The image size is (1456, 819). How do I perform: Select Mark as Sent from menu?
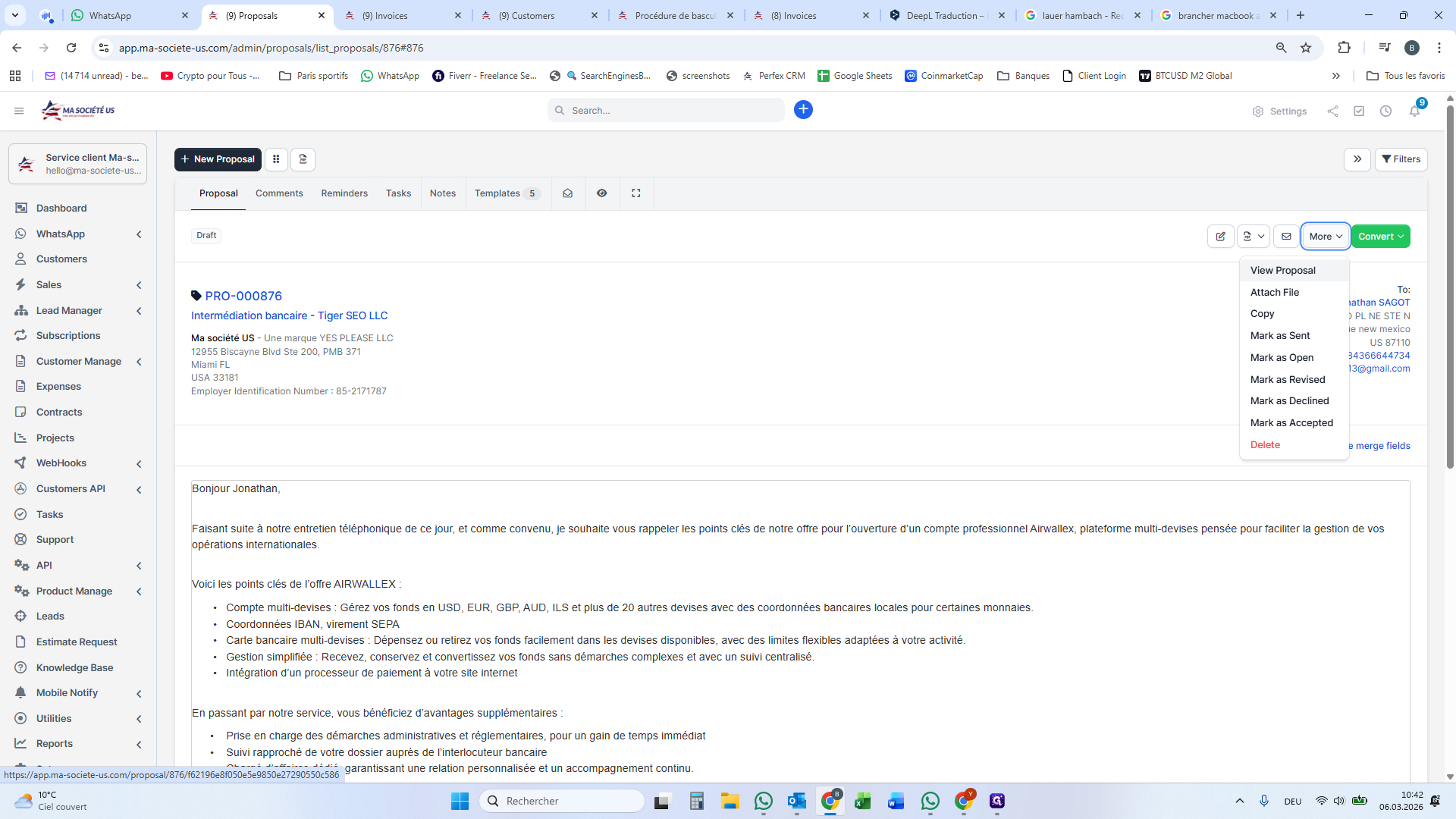(x=1280, y=336)
